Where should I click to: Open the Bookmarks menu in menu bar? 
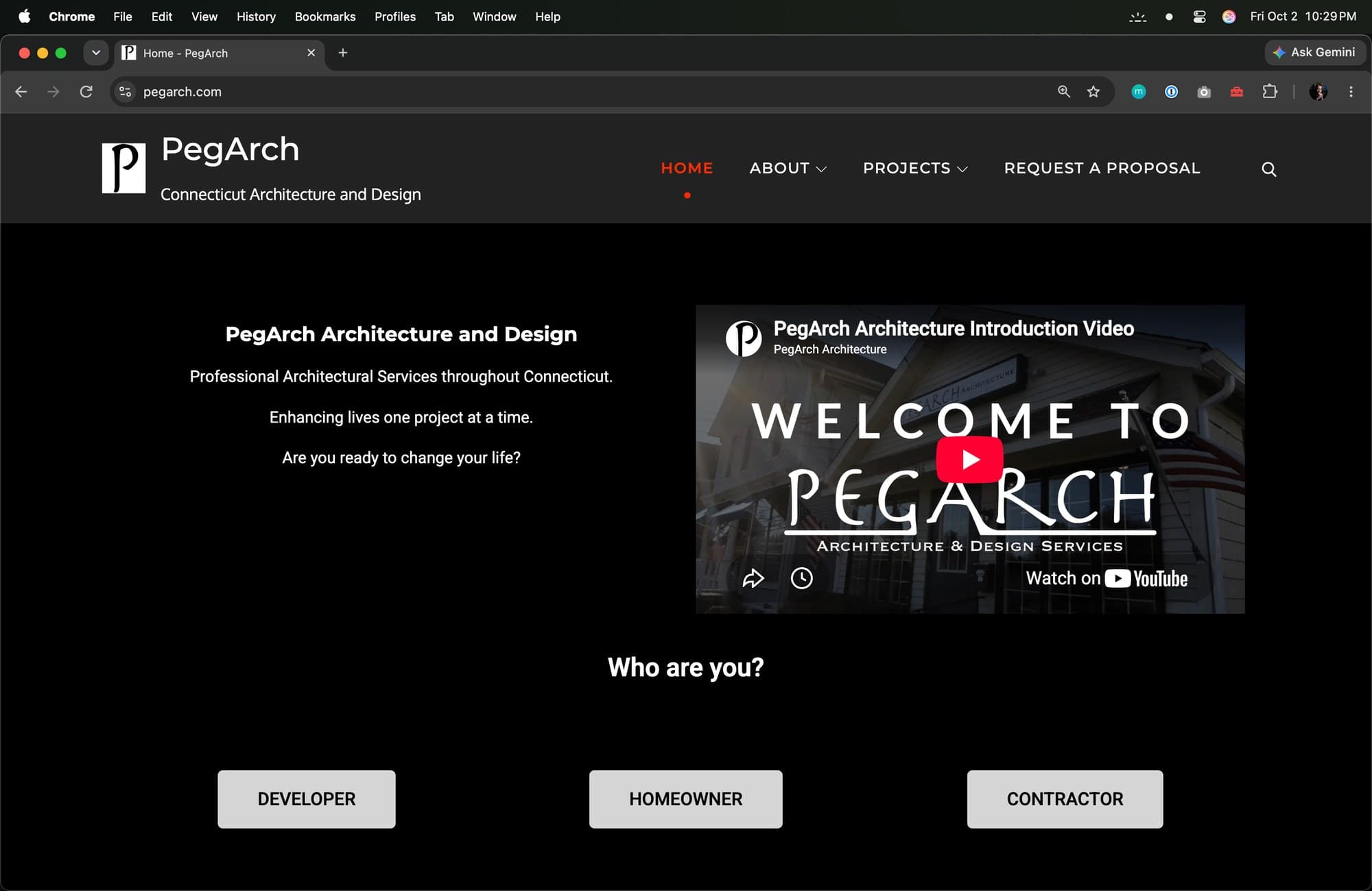325,16
